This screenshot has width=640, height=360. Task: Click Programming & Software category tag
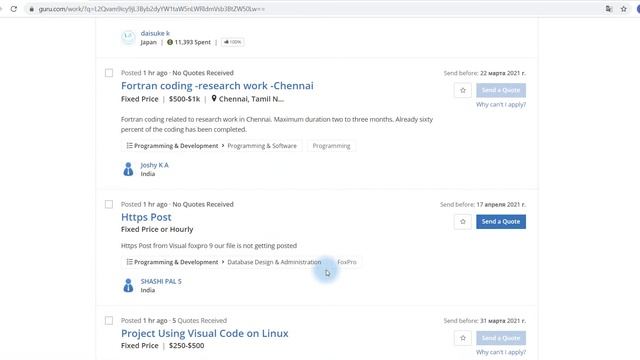[262, 146]
